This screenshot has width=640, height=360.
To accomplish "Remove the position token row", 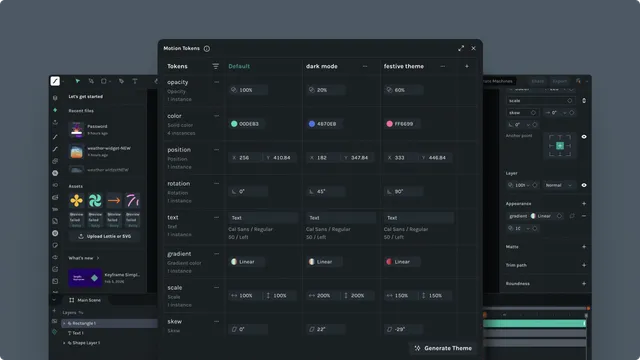I will click(x=217, y=150).
